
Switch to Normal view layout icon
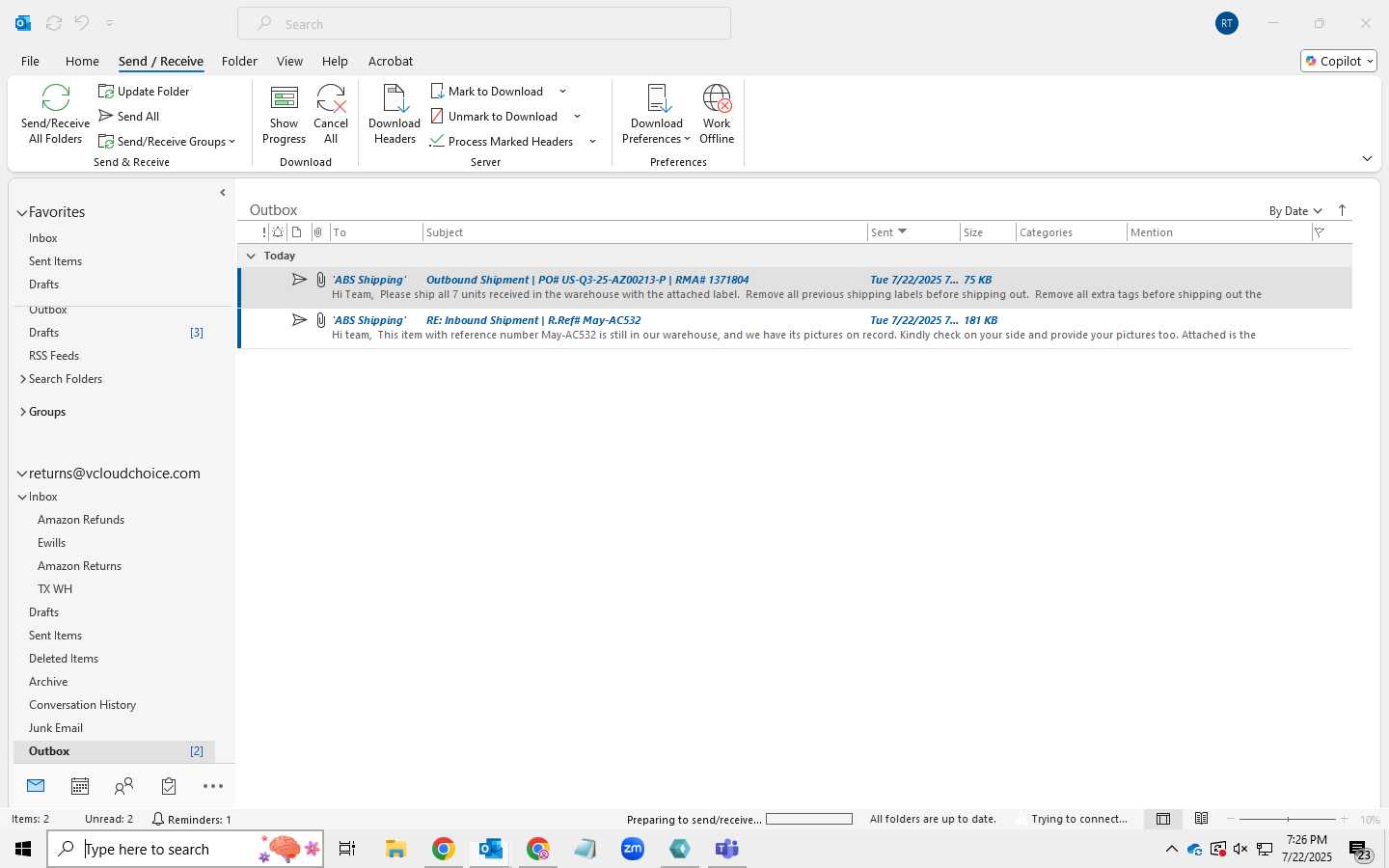1163,819
